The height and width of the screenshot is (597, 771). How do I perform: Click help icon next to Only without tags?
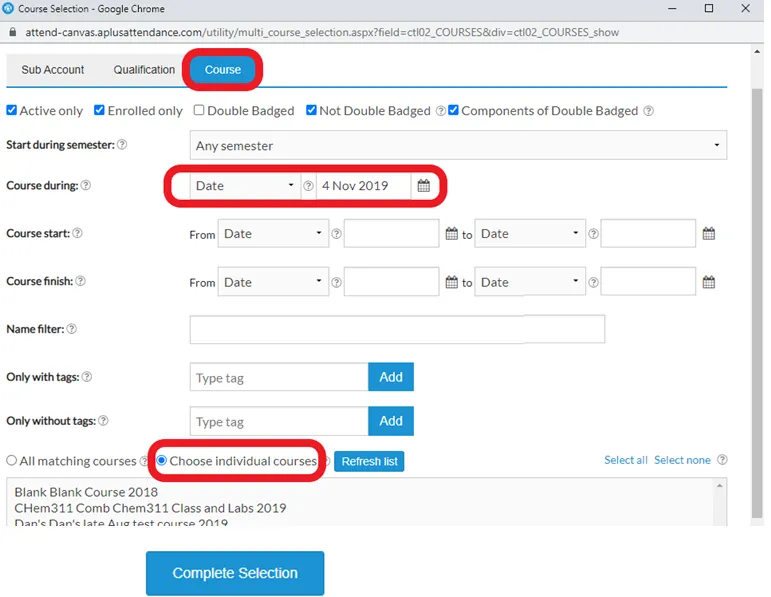103,420
